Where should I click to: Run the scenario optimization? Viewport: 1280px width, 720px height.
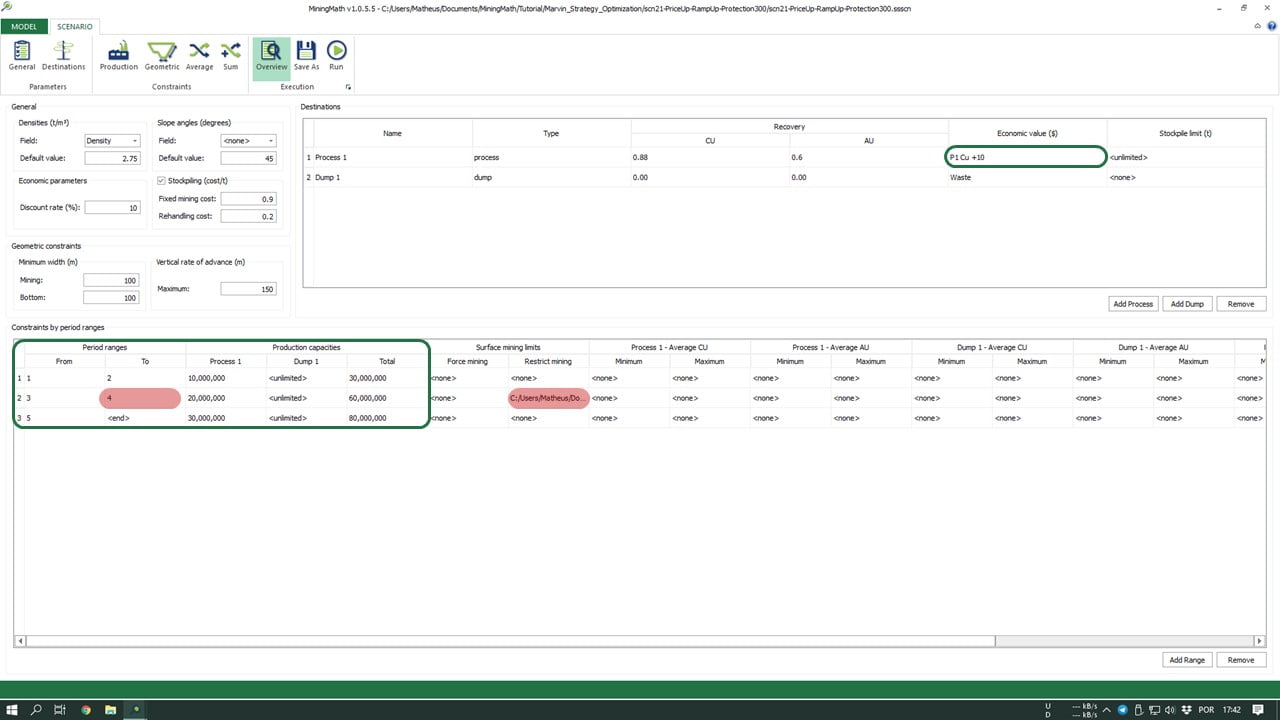[x=336, y=56]
